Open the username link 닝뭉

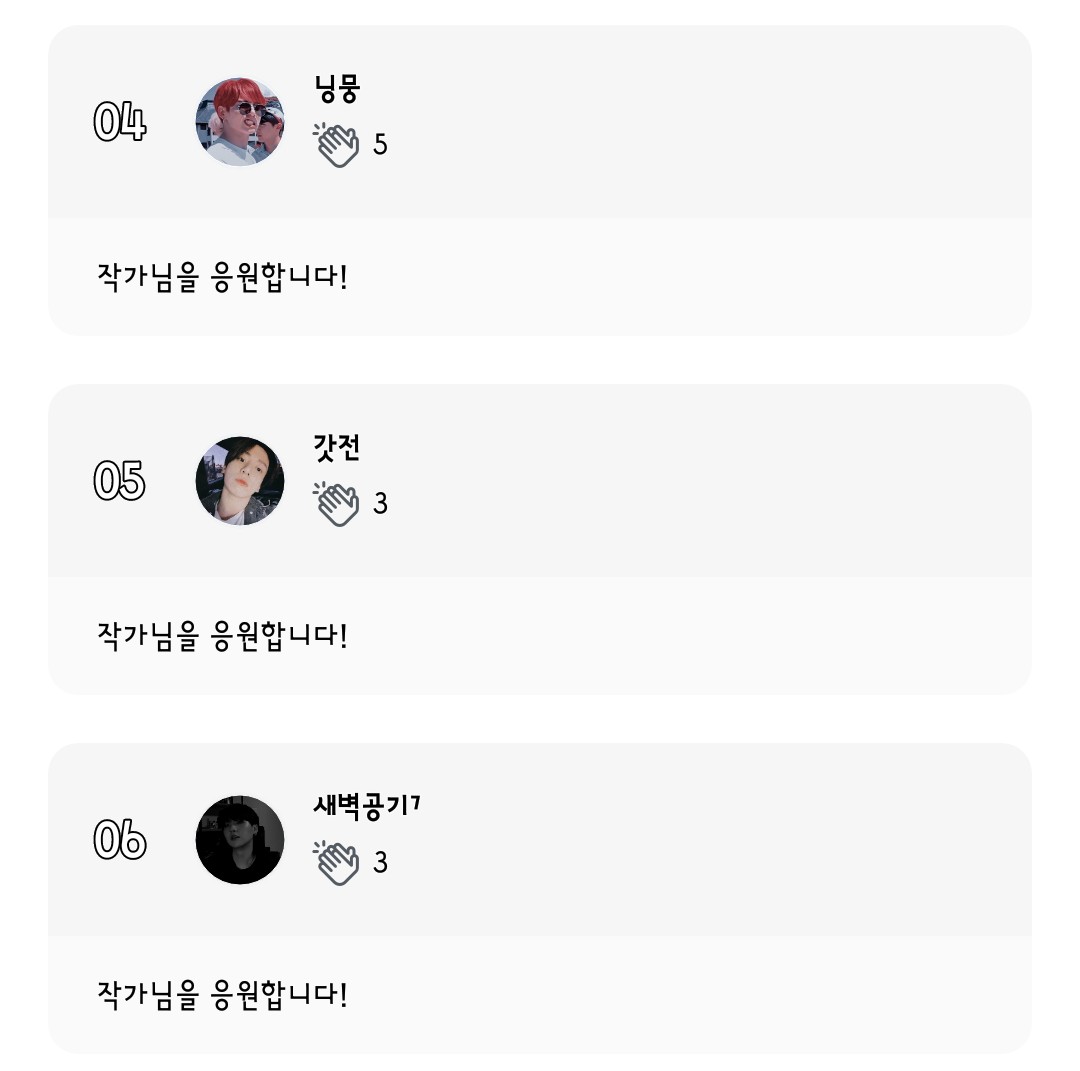pos(336,90)
